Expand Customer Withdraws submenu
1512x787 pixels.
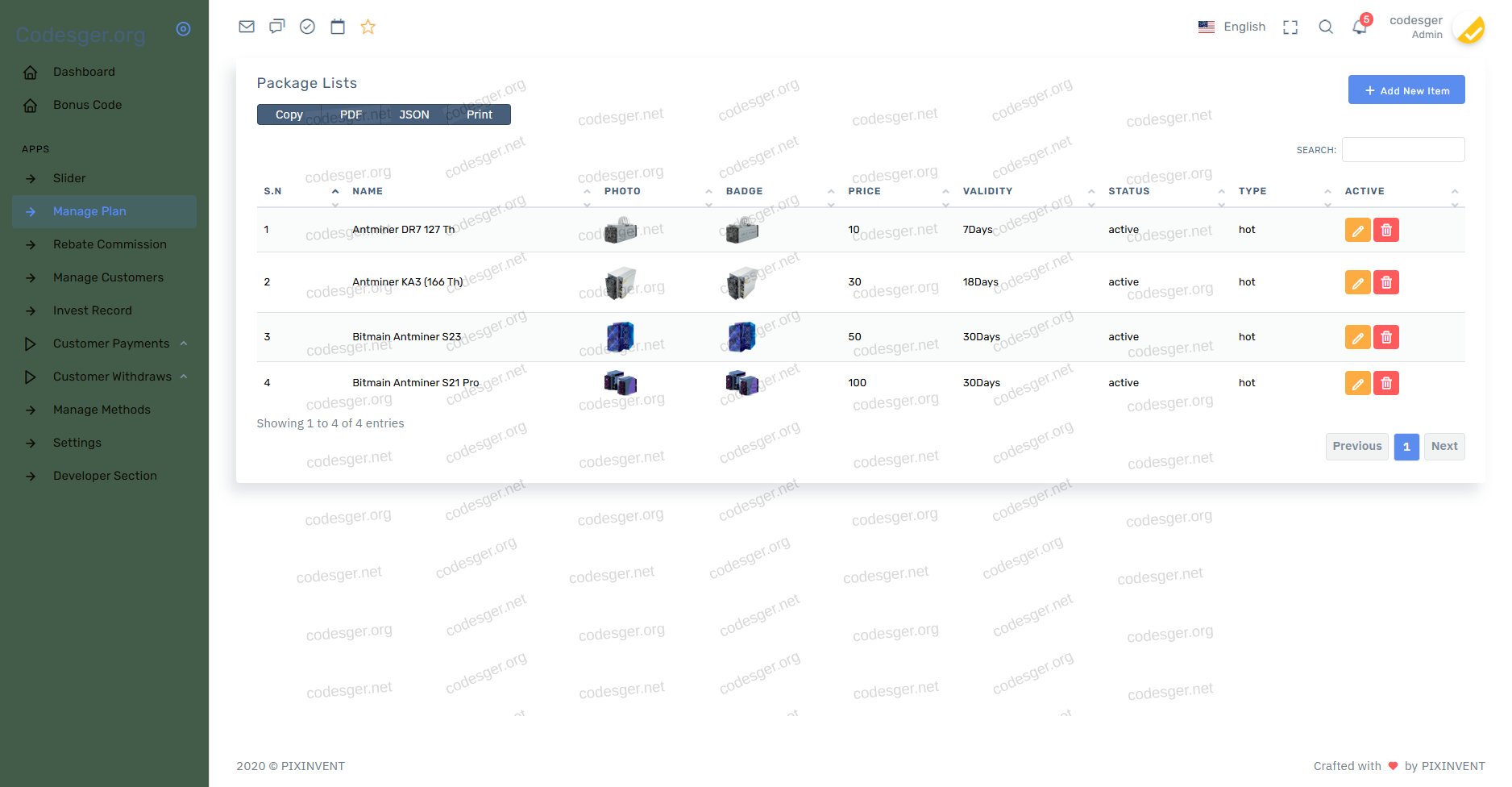(x=112, y=377)
